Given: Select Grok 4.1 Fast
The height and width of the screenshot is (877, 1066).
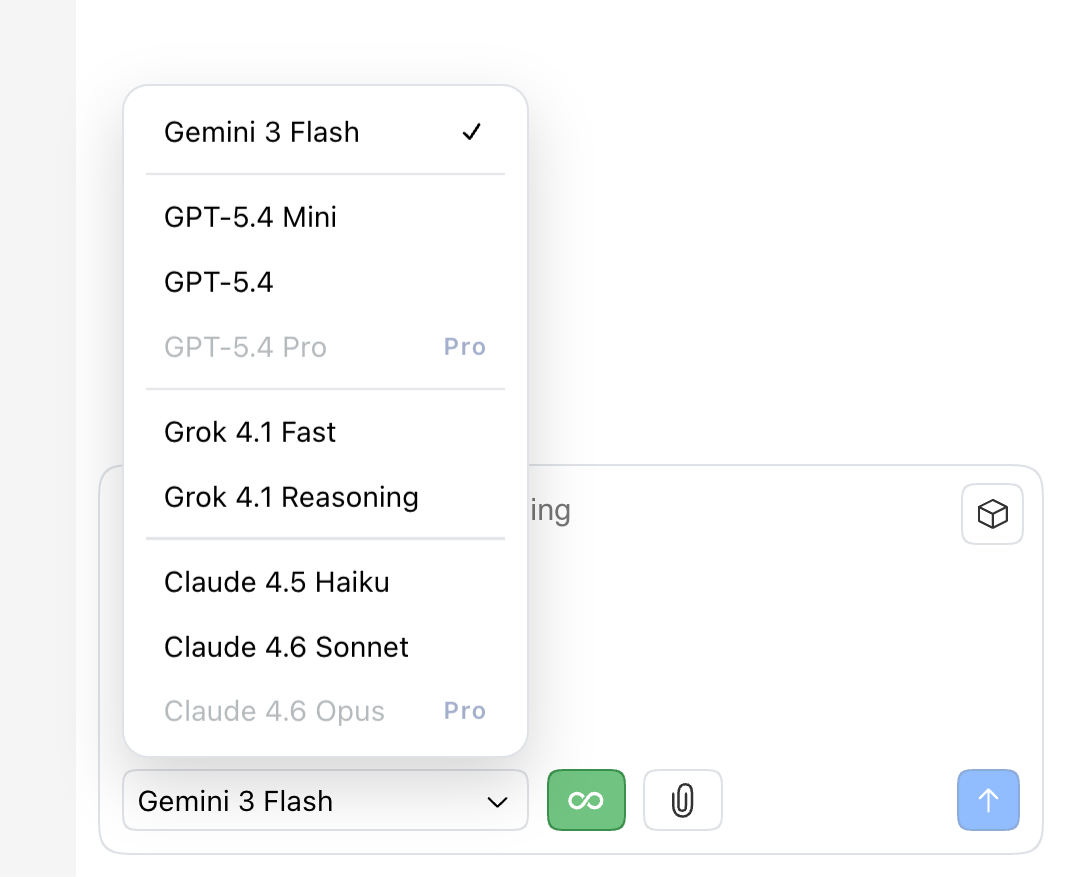Looking at the screenshot, I should pos(250,432).
